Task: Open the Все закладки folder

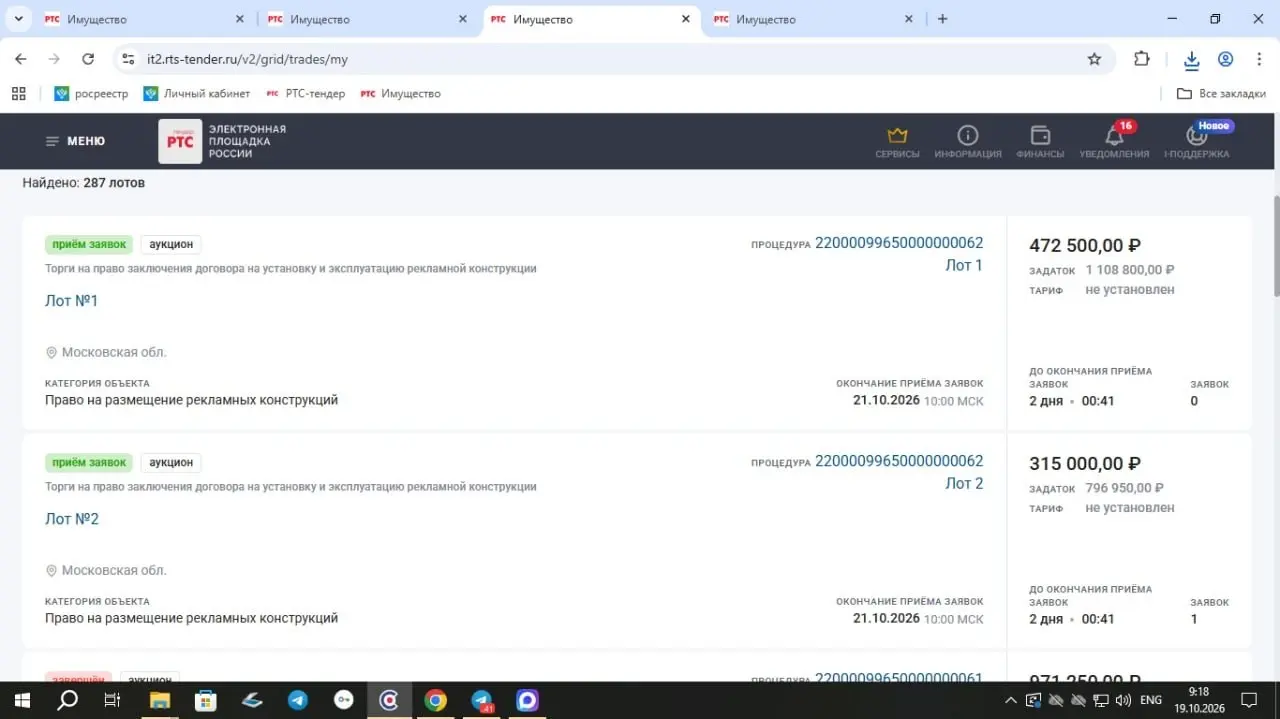Action: 1221,93
